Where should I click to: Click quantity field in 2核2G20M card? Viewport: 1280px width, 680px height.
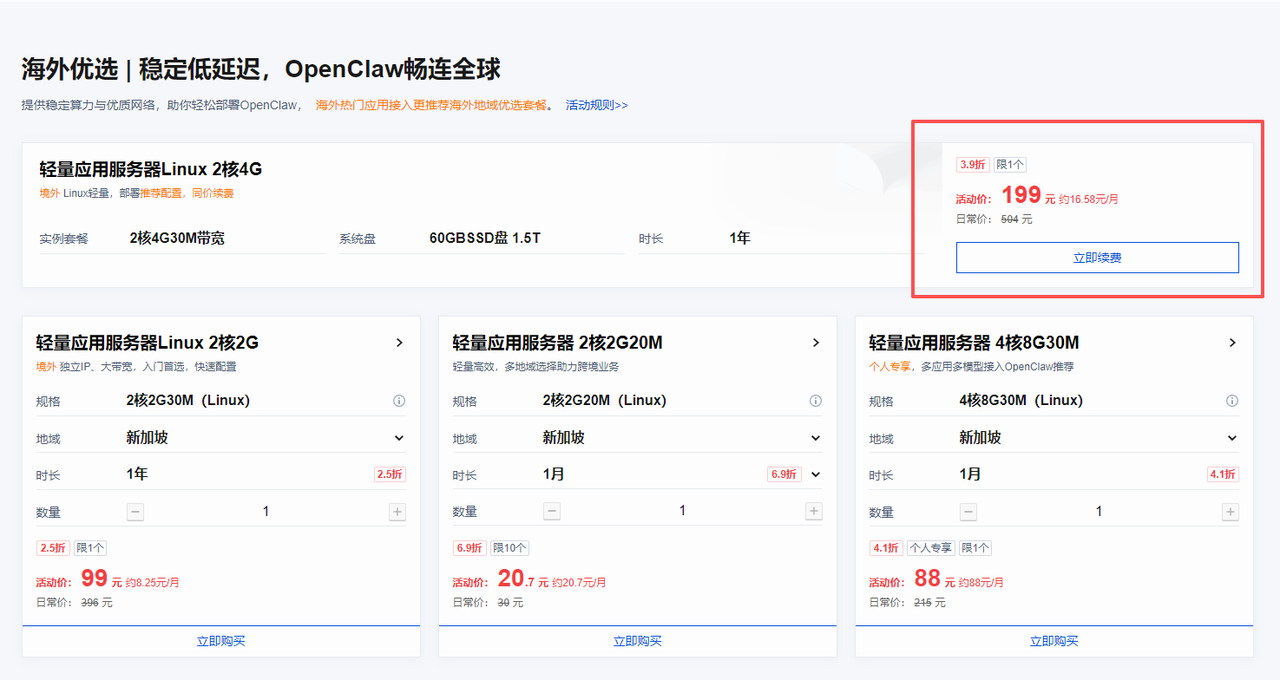coord(682,512)
